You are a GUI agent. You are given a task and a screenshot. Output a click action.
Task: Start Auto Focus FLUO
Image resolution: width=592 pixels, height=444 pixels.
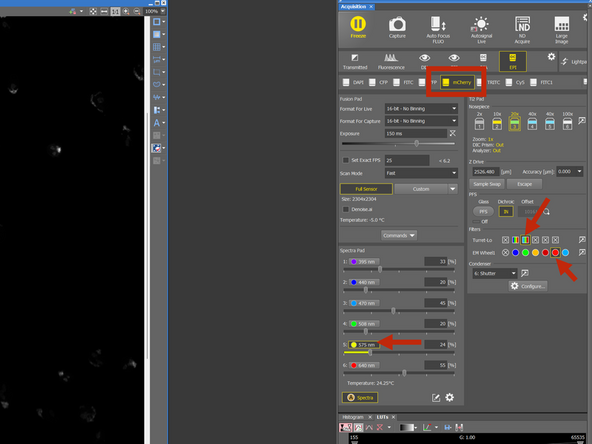click(x=438, y=29)
